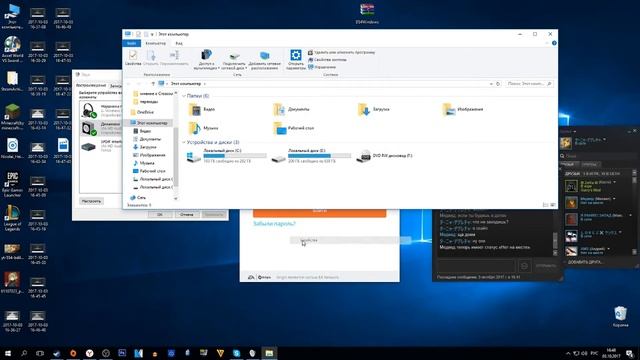
Task: Open the Документы folder in the main pane
Action: [x=291, y=109]
